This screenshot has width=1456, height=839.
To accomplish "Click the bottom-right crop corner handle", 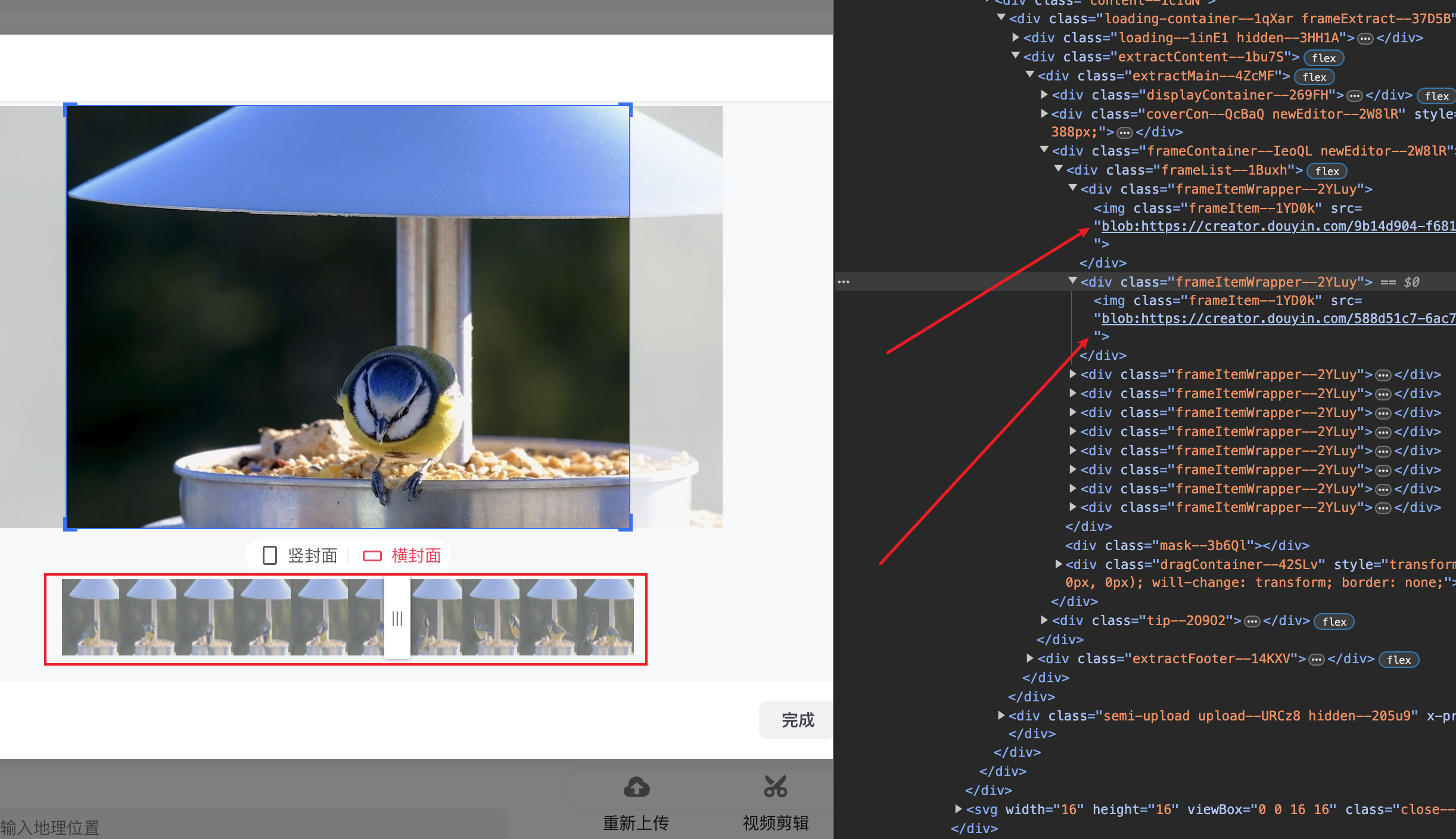I will coord(626,524).
